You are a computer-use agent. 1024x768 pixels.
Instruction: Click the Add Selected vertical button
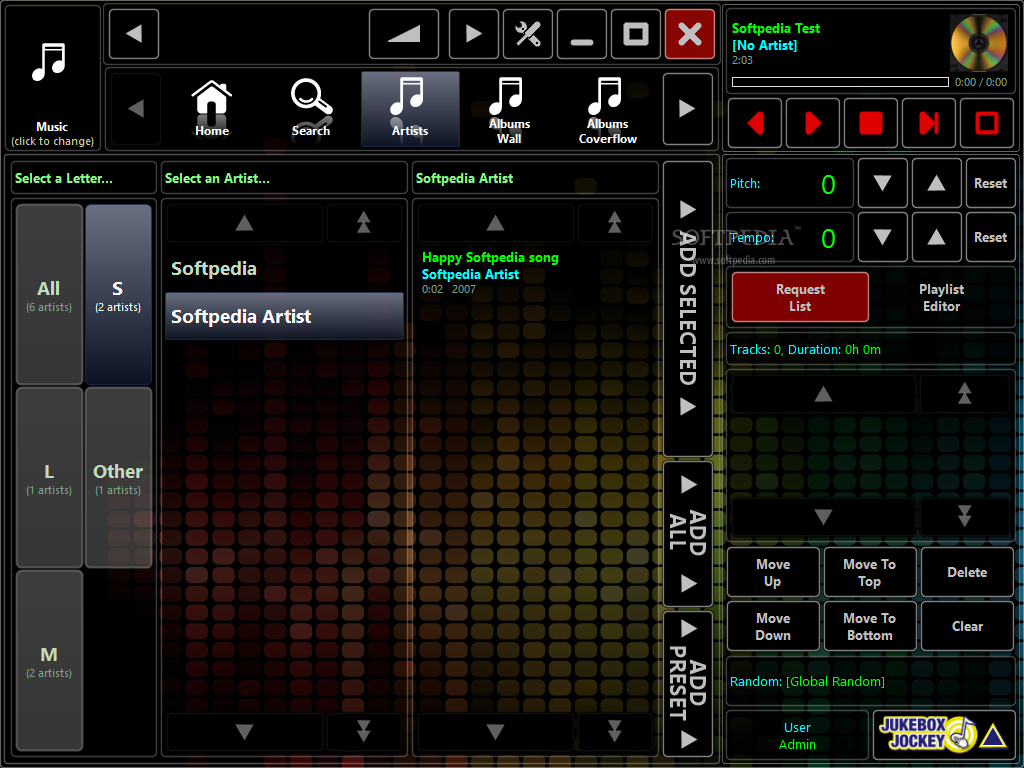[688, 308]
